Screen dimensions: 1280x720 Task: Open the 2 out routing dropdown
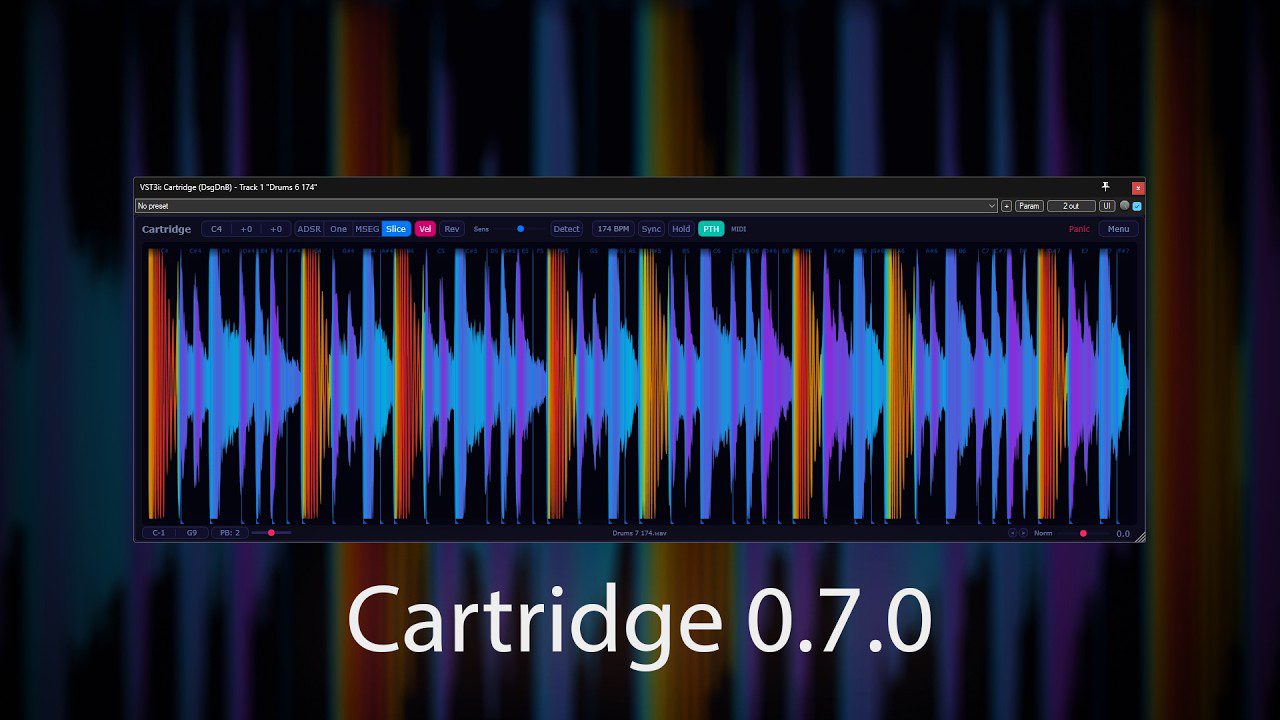[x=1071, y=206]
